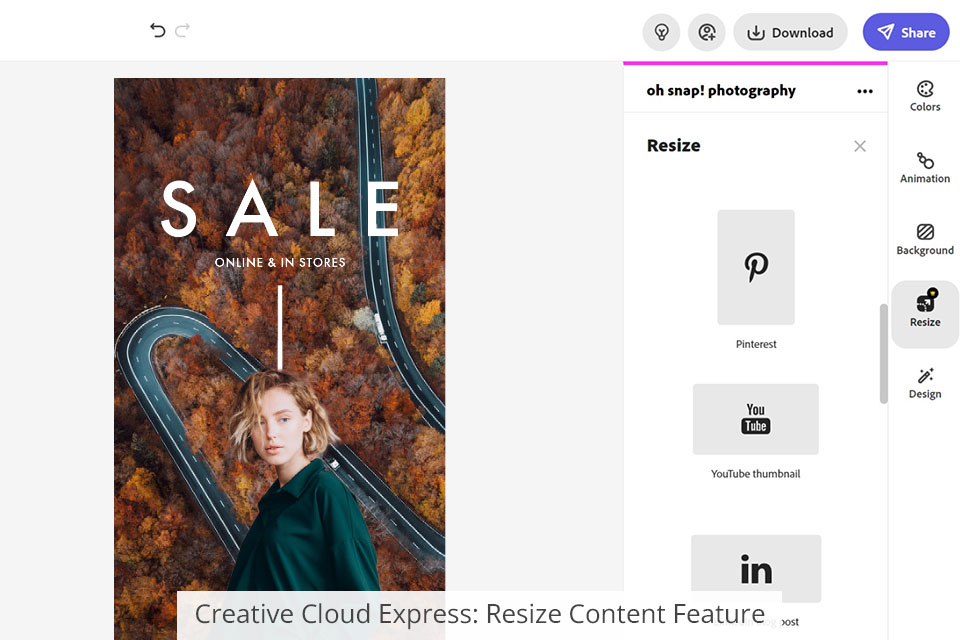This screenshot has width=960, height=640.
Task: Choose the YouTube thumbnail size preset
Action: [756, 419]
